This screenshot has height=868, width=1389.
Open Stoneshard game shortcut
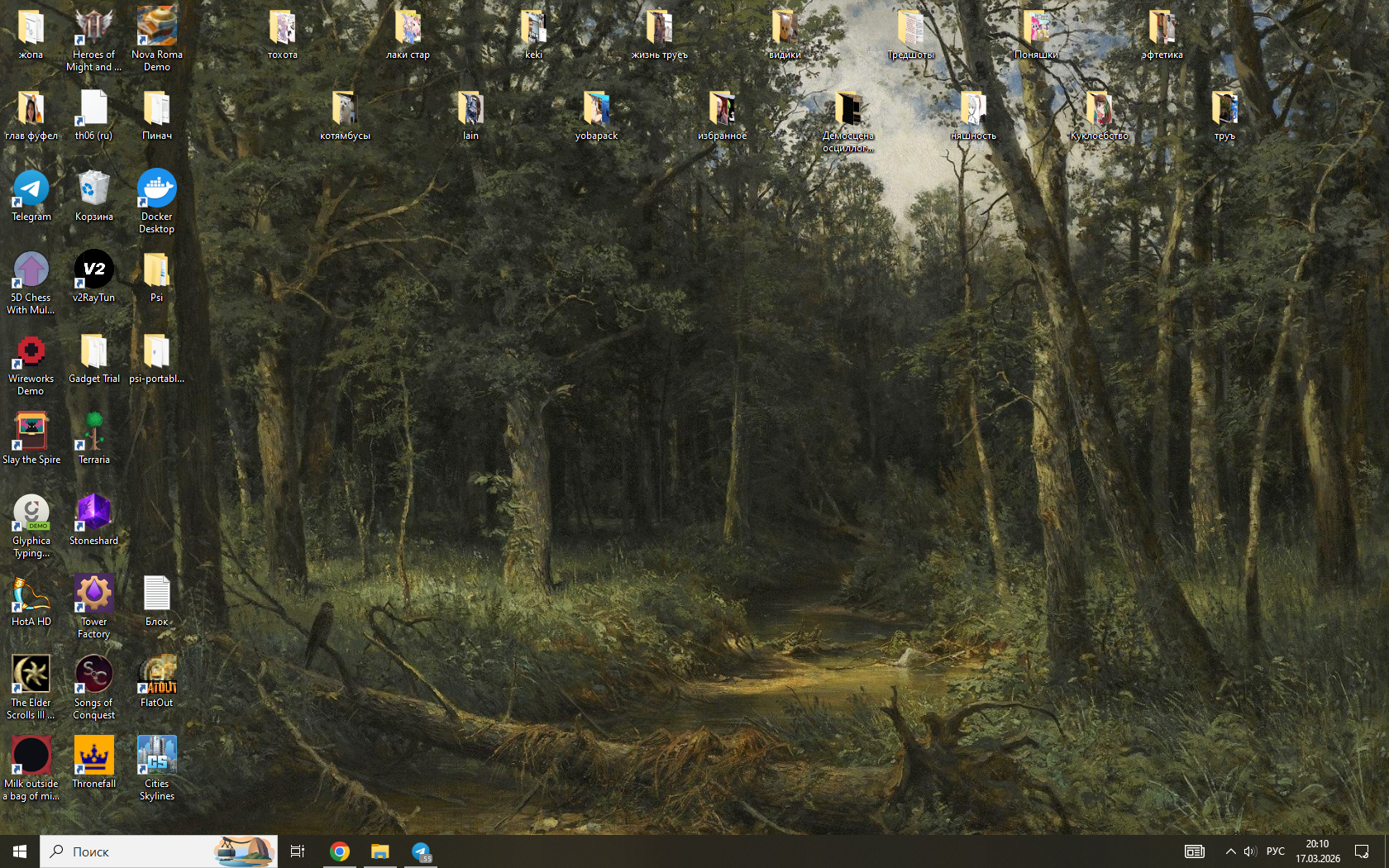coord(94,520)
